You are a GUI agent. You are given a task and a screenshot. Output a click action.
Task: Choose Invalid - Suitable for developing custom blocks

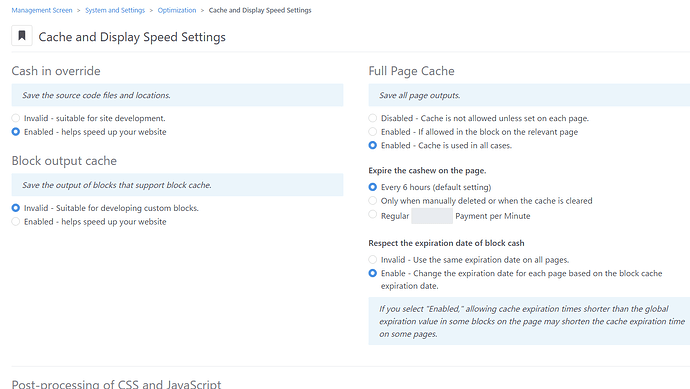16,208
